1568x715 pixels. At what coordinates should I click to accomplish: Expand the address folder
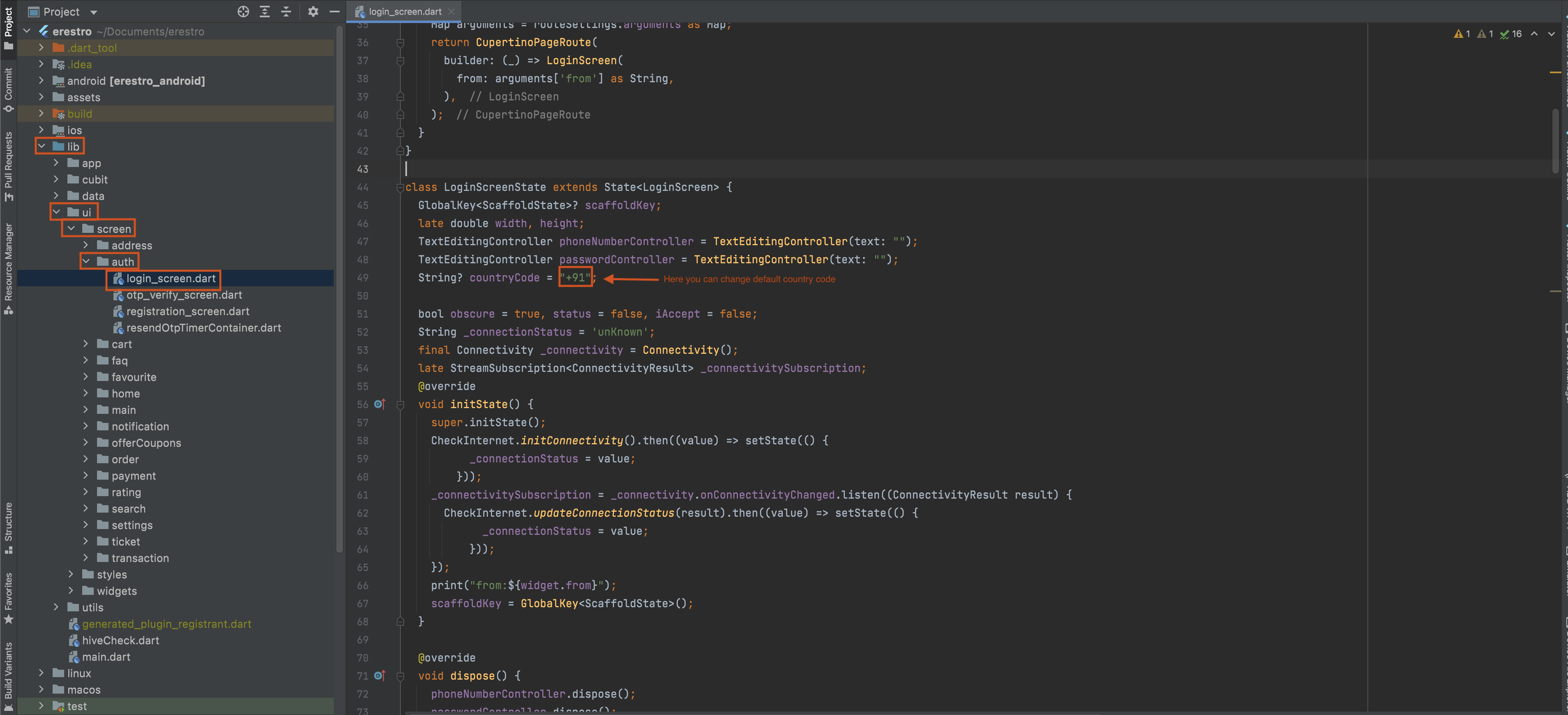(x=86, y=245)
